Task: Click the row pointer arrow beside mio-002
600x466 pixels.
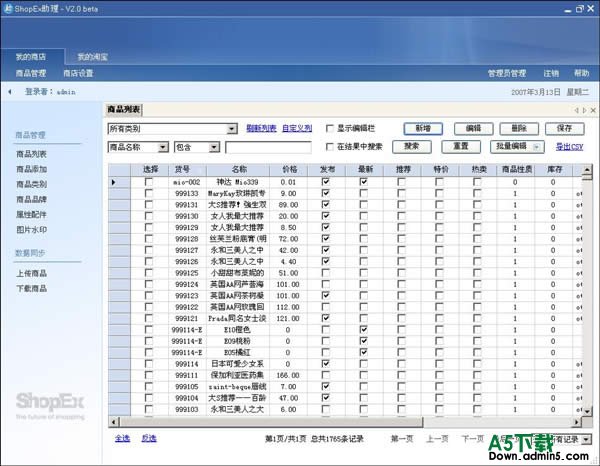Action: 113,182
